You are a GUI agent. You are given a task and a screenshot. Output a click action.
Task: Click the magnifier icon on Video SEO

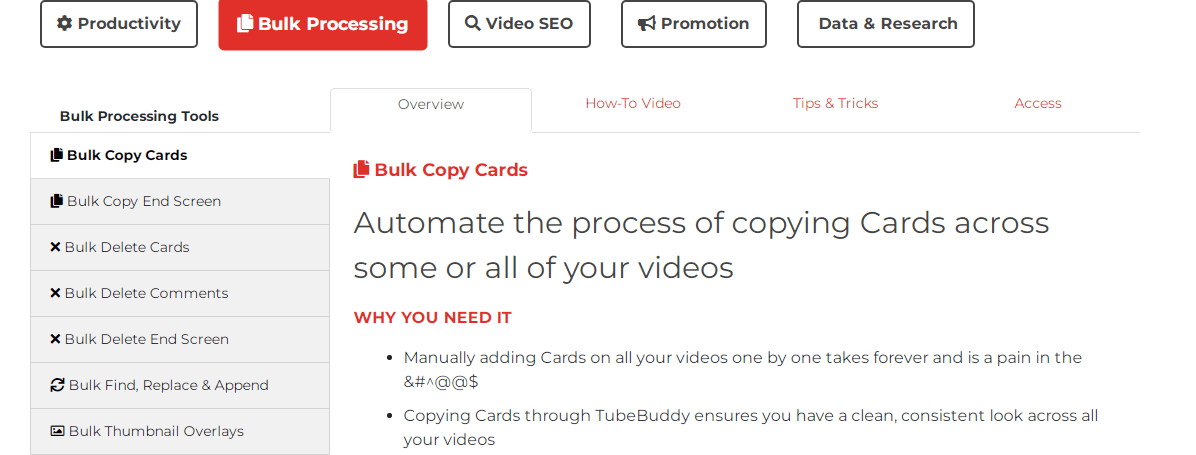[x=473, y=24]
